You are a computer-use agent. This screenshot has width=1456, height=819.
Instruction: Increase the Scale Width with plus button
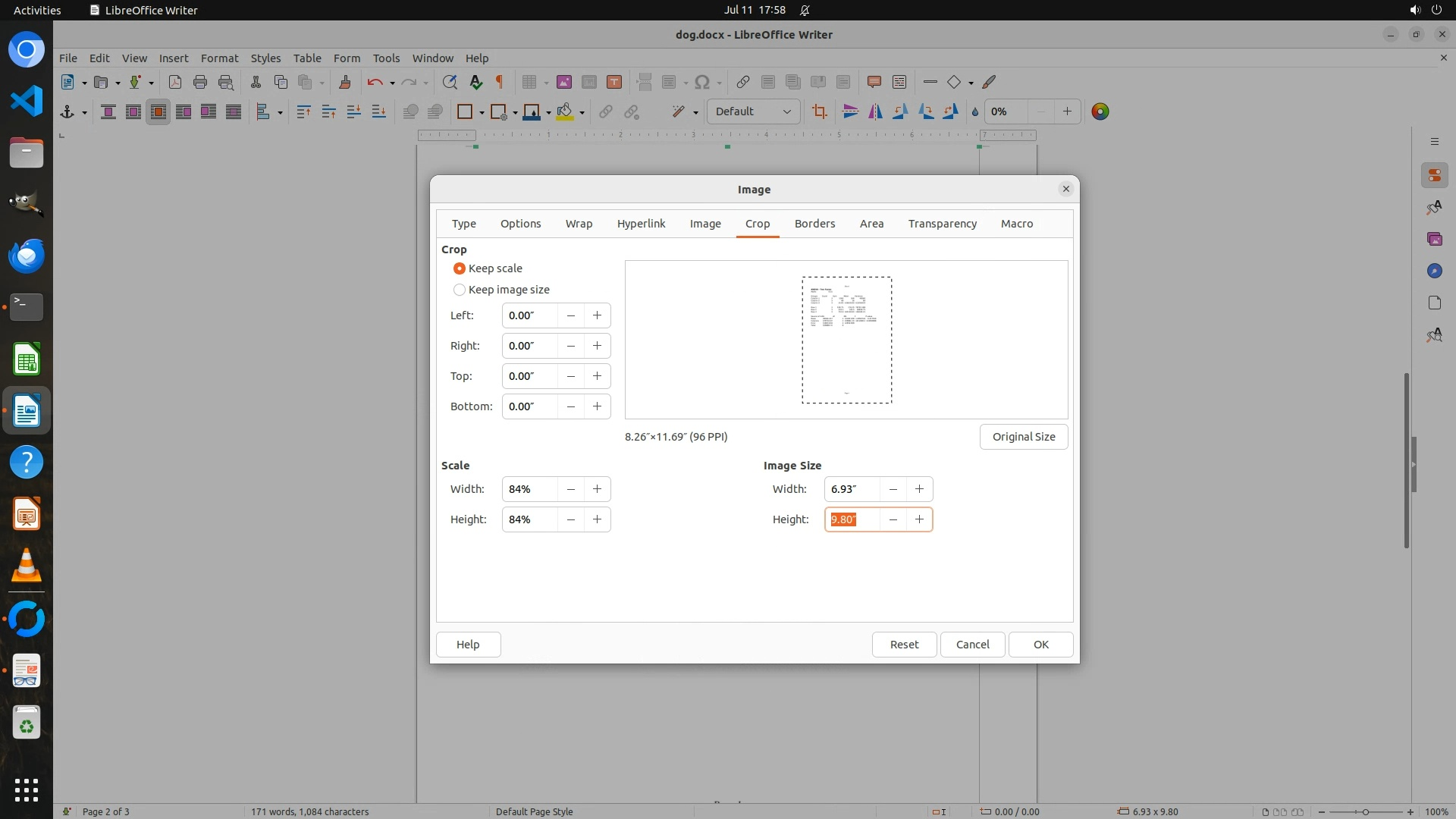(598, 489)
